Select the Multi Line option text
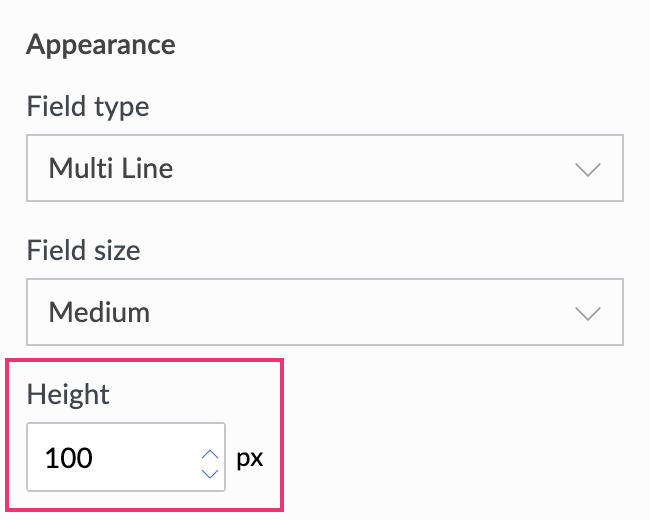This screenshot has height=520, width=650. coord(111,168)
